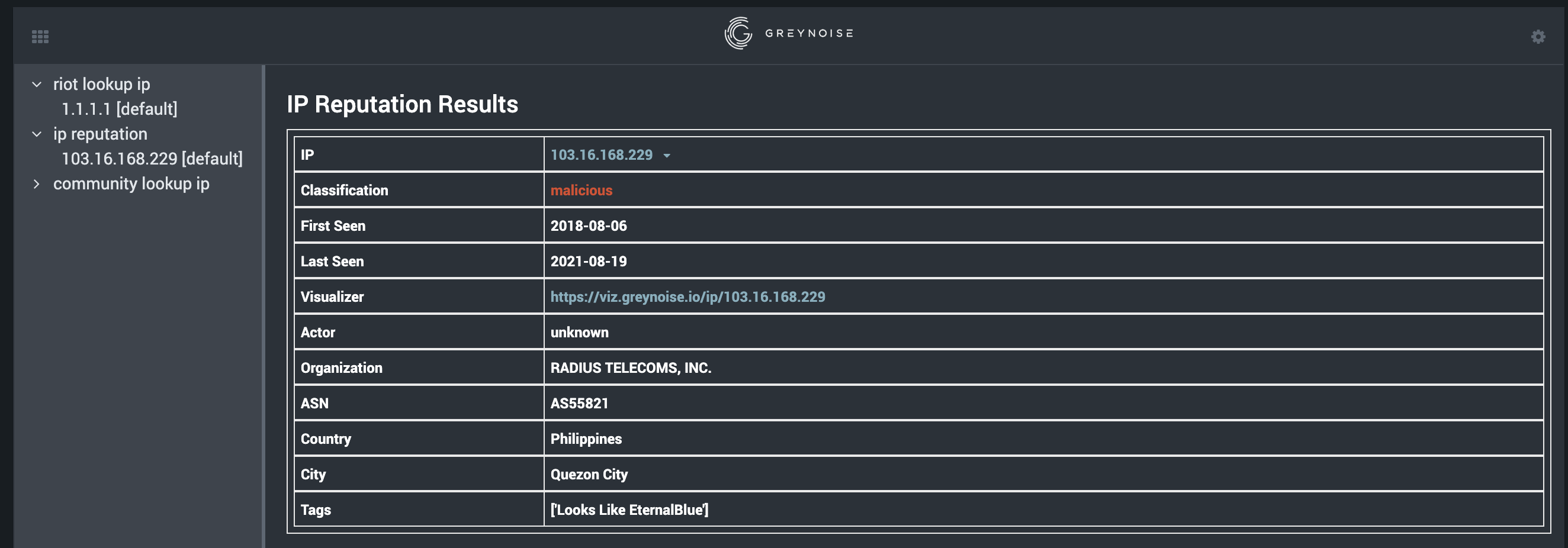The height and width of the screenshot is (548, 1568).
Task: Click the First Seen row label
Action: pyautogui.click(x=333, y=226)
